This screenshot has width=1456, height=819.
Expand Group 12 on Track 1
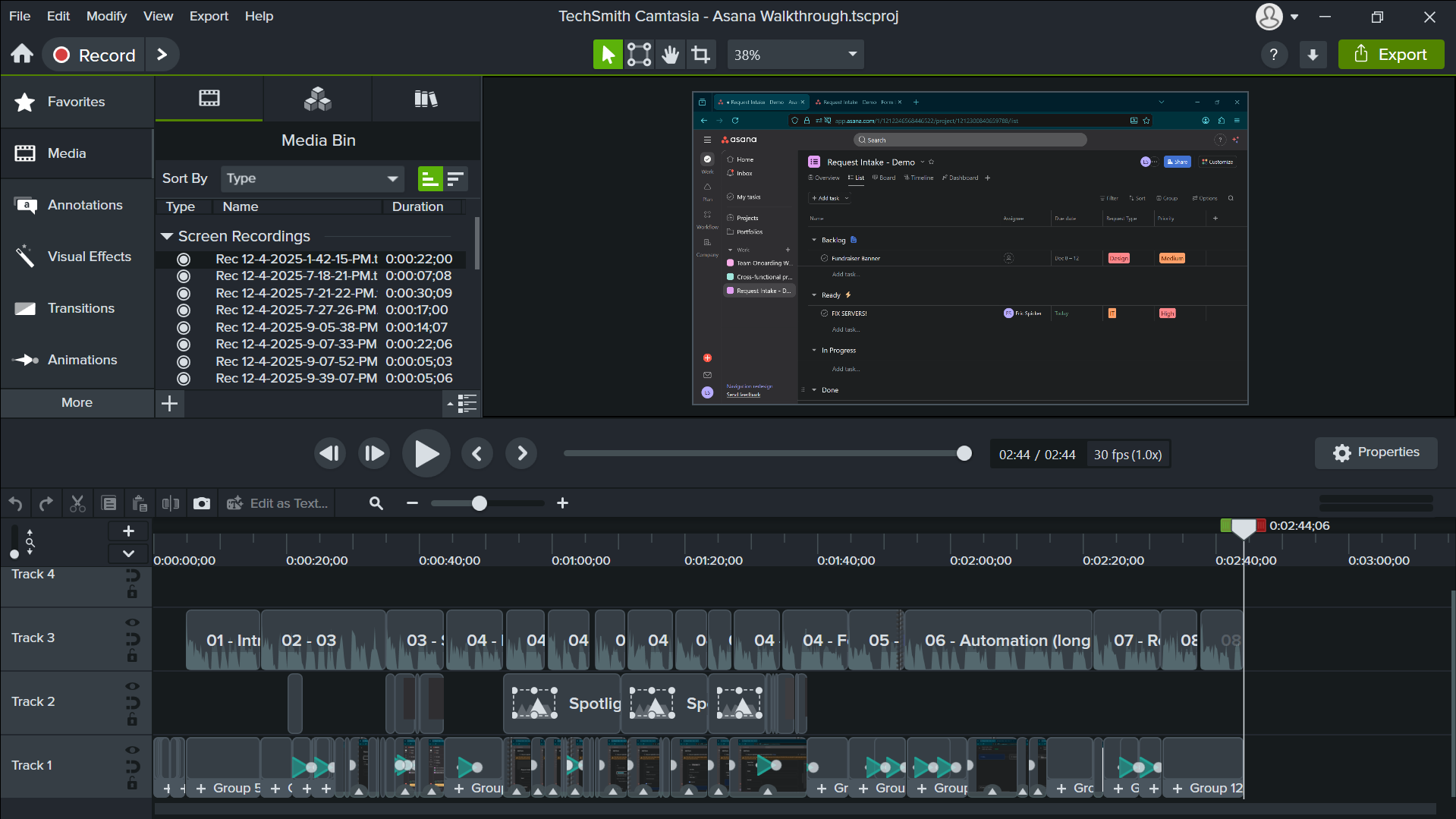pyautogui.click(x=1178, y=789)
